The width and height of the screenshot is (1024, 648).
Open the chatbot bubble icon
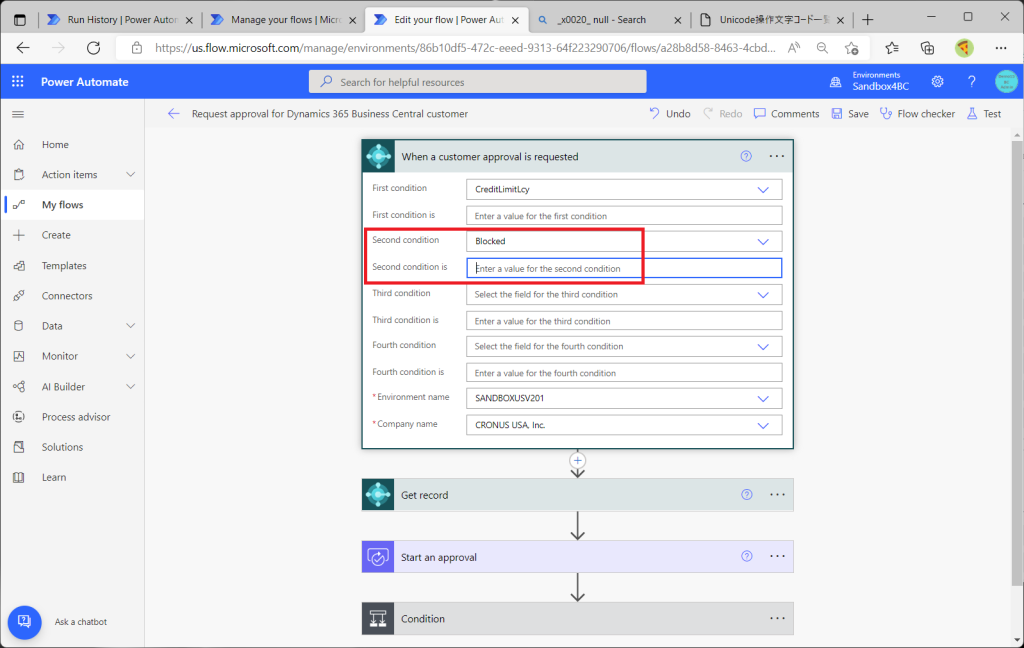pos(24,621)
